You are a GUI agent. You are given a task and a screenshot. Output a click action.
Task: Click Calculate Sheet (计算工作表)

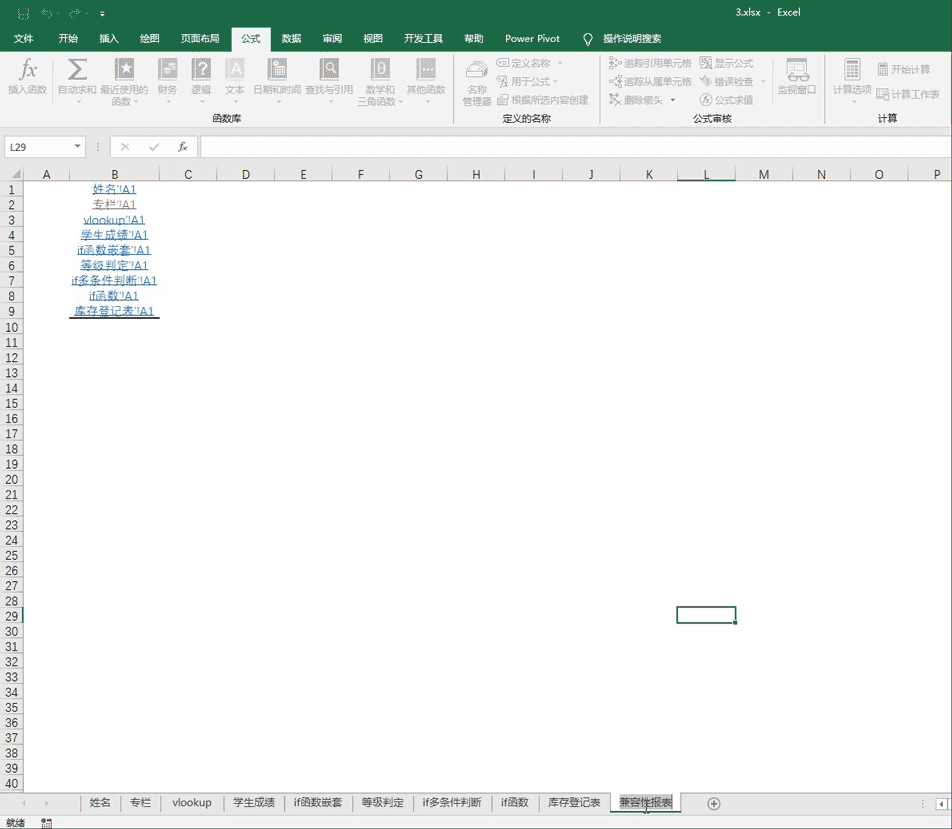[908, 94]
